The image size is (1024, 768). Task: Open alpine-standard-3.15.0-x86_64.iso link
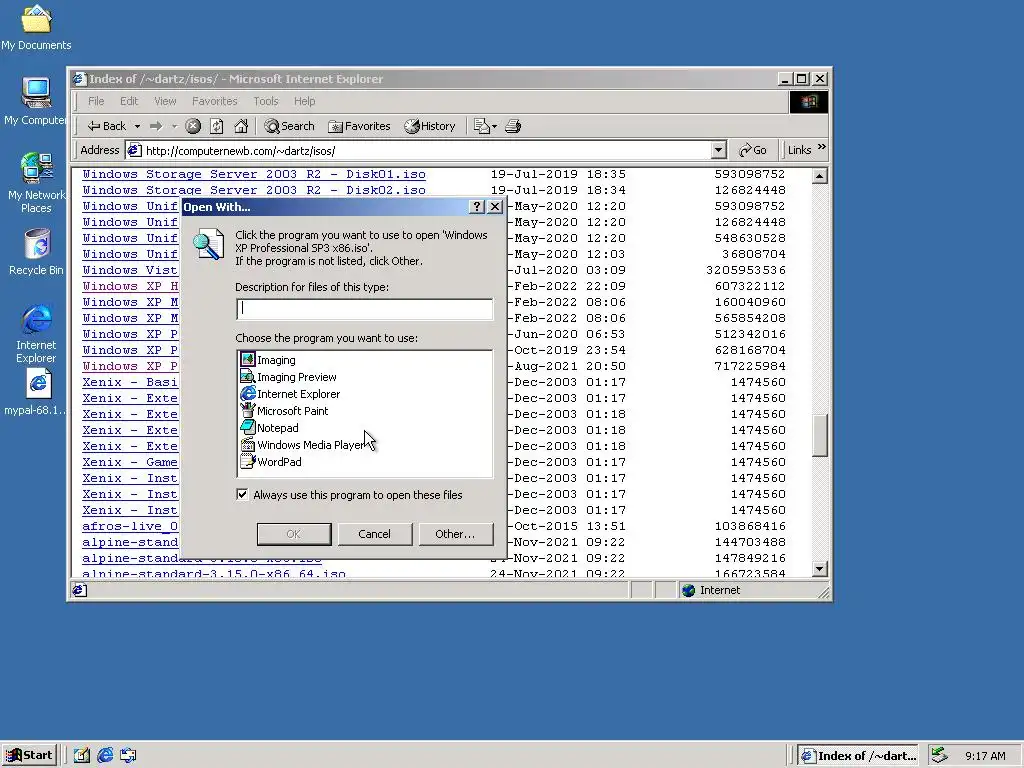click(214, 574)
